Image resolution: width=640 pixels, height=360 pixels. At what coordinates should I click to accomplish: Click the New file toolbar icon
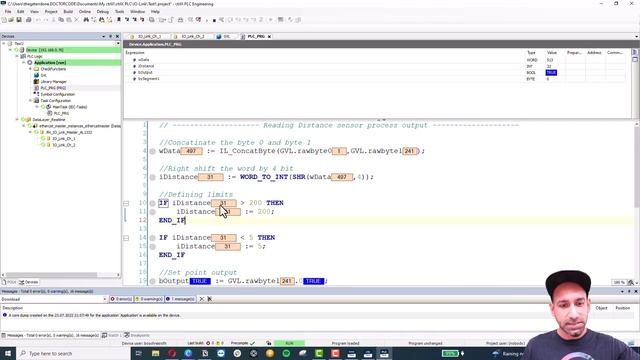click(4, 20)
